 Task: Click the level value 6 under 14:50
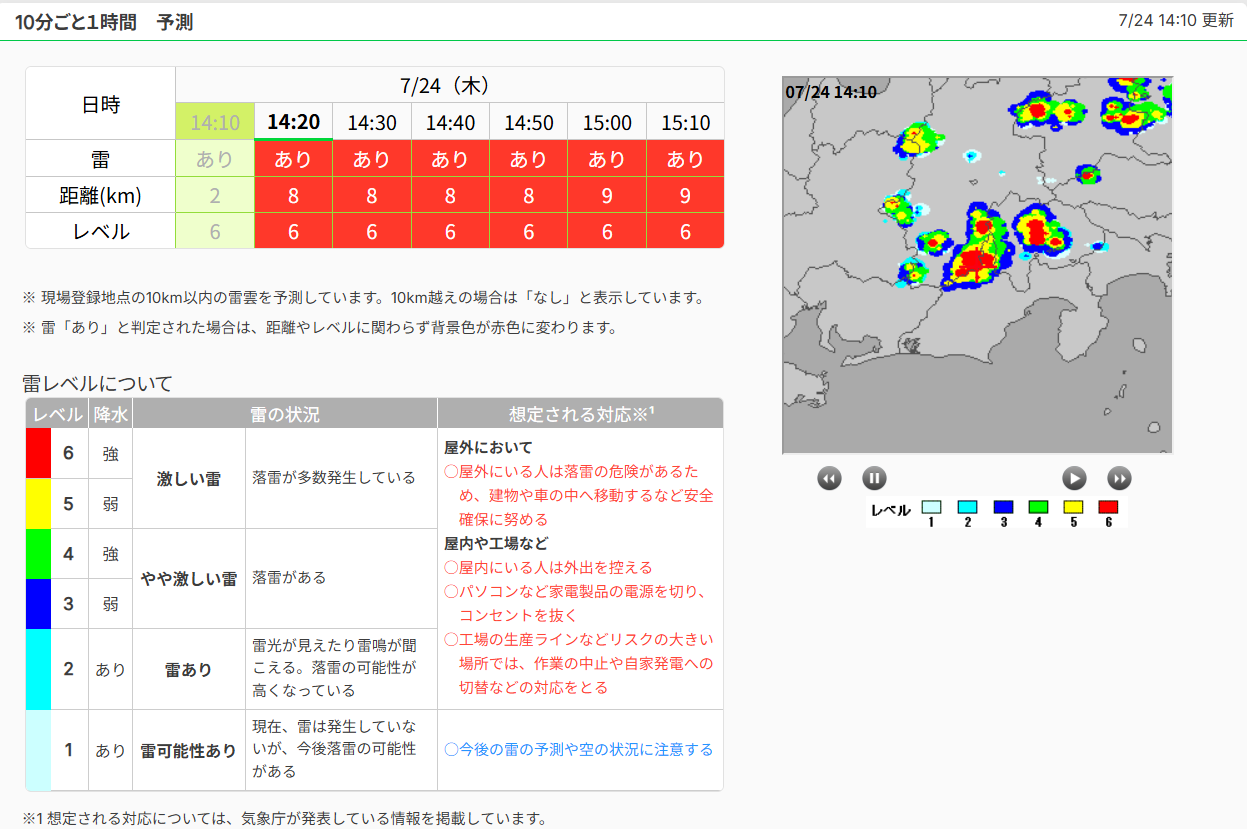(529, 232)
